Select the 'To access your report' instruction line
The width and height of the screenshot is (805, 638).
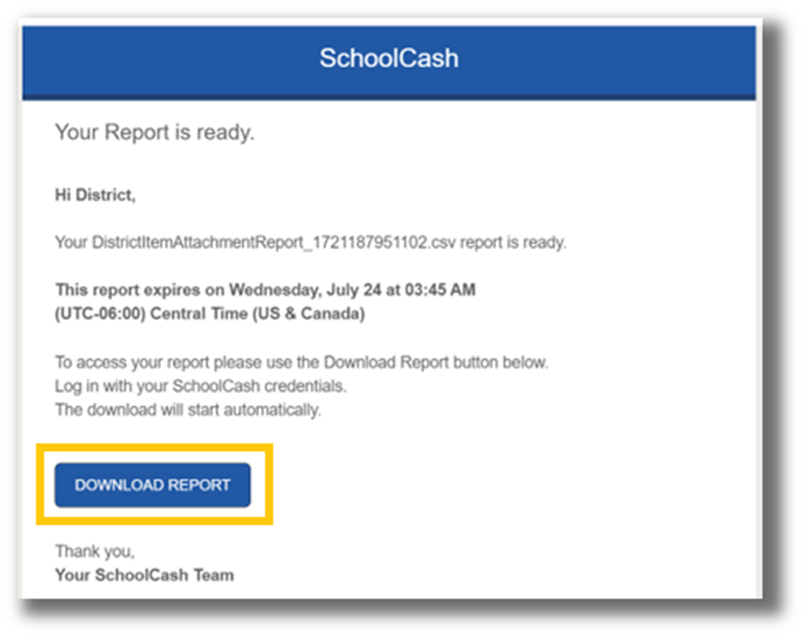tap(301, 362)
